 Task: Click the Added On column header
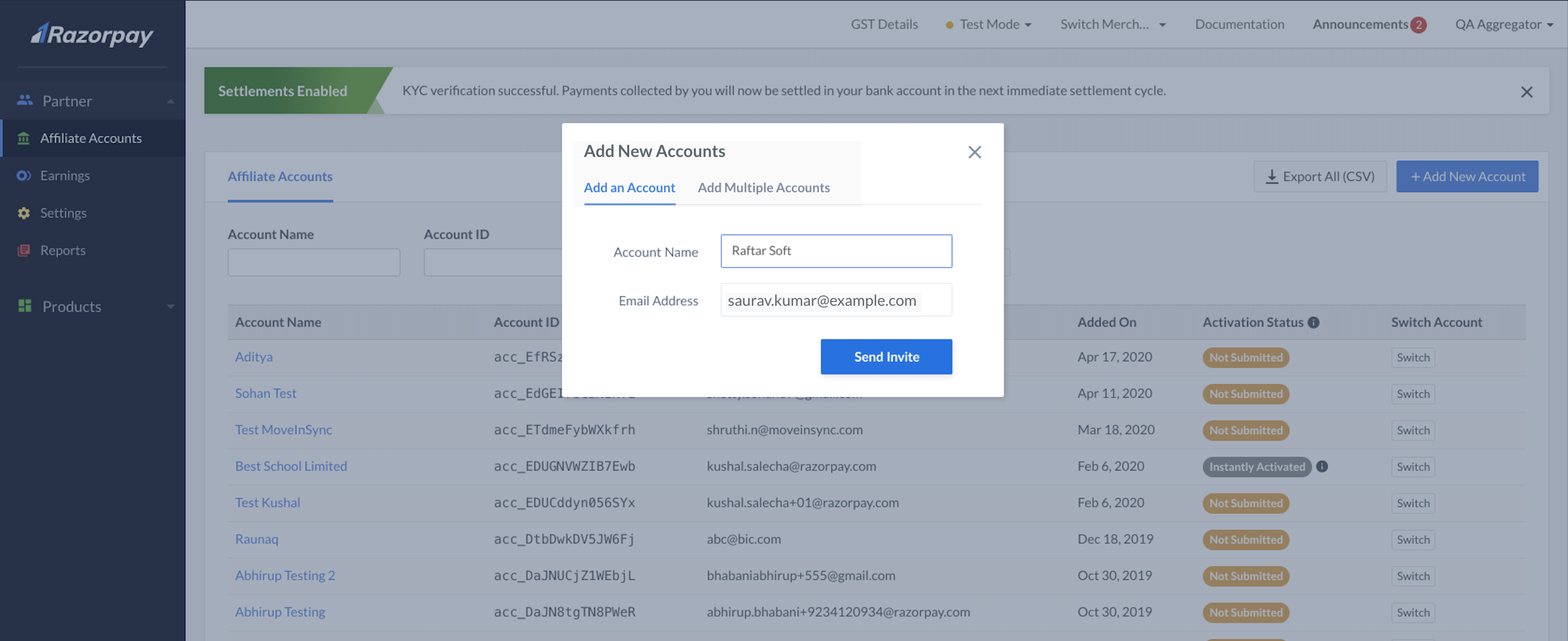click(x=1107, y=323)
